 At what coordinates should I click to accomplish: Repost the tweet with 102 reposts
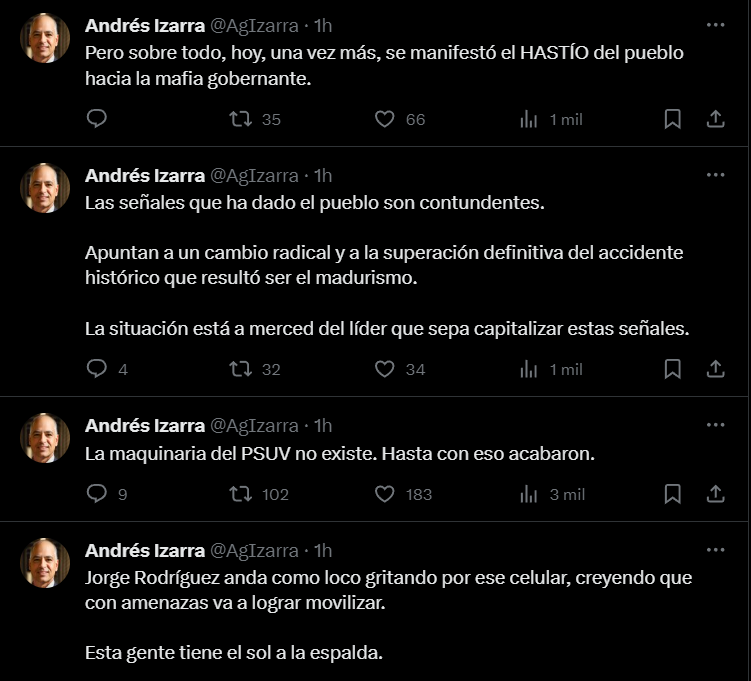(x=240, y=494)
